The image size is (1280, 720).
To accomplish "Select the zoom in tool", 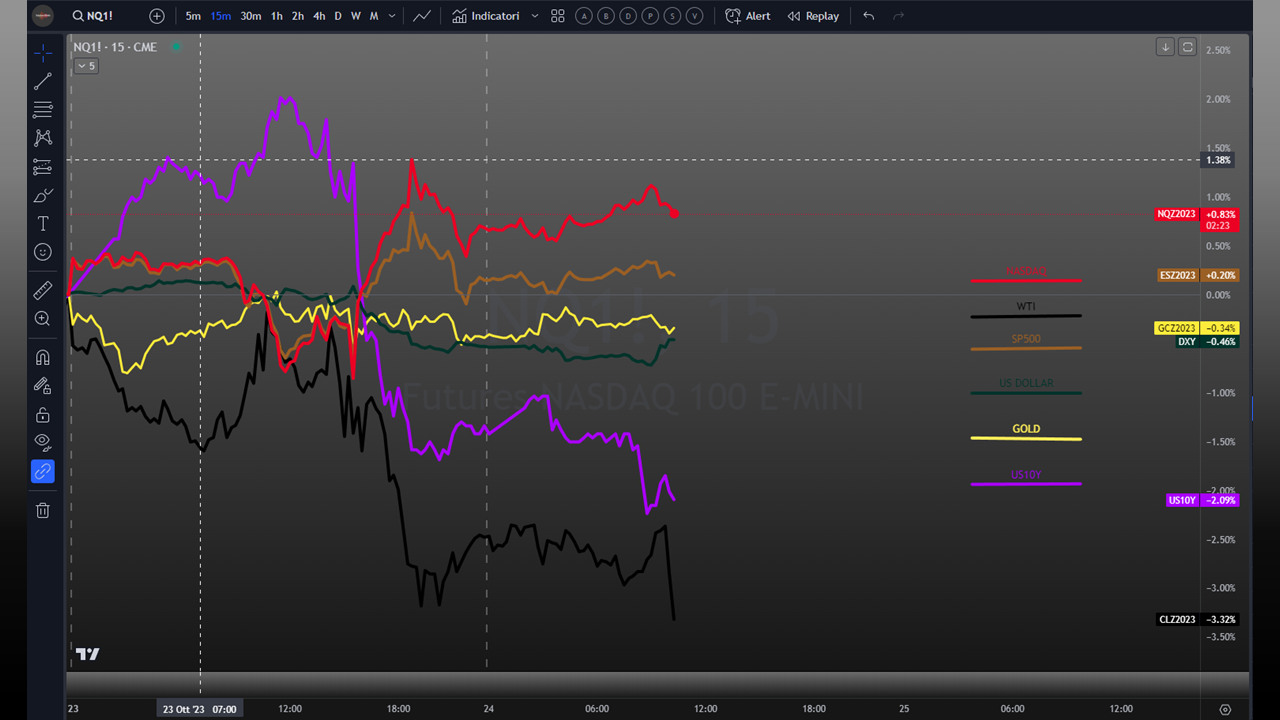I will 43,319.
